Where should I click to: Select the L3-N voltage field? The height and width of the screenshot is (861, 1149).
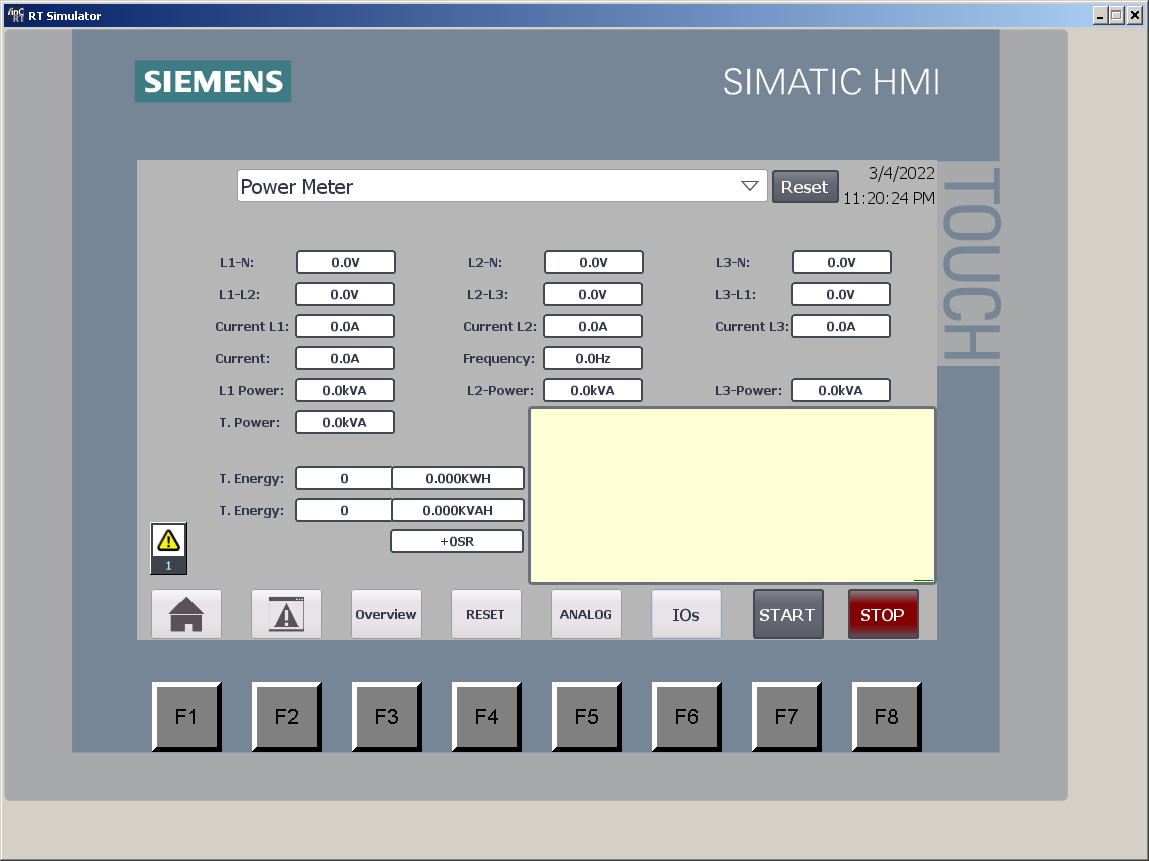[841, 262]
